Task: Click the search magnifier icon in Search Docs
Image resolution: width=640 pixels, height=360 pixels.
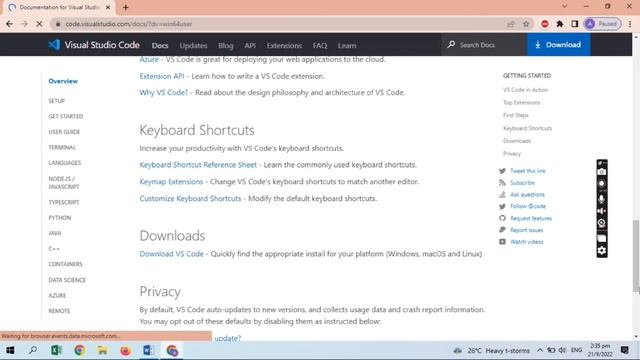Action: coord(451,44)
